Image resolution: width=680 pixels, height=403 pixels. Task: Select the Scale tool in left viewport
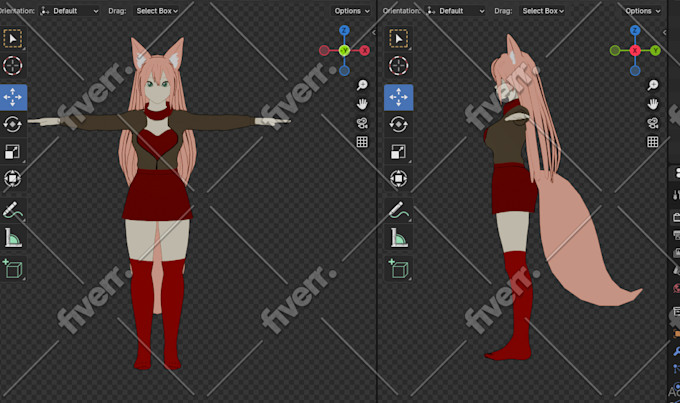click(x=13, y=152)
